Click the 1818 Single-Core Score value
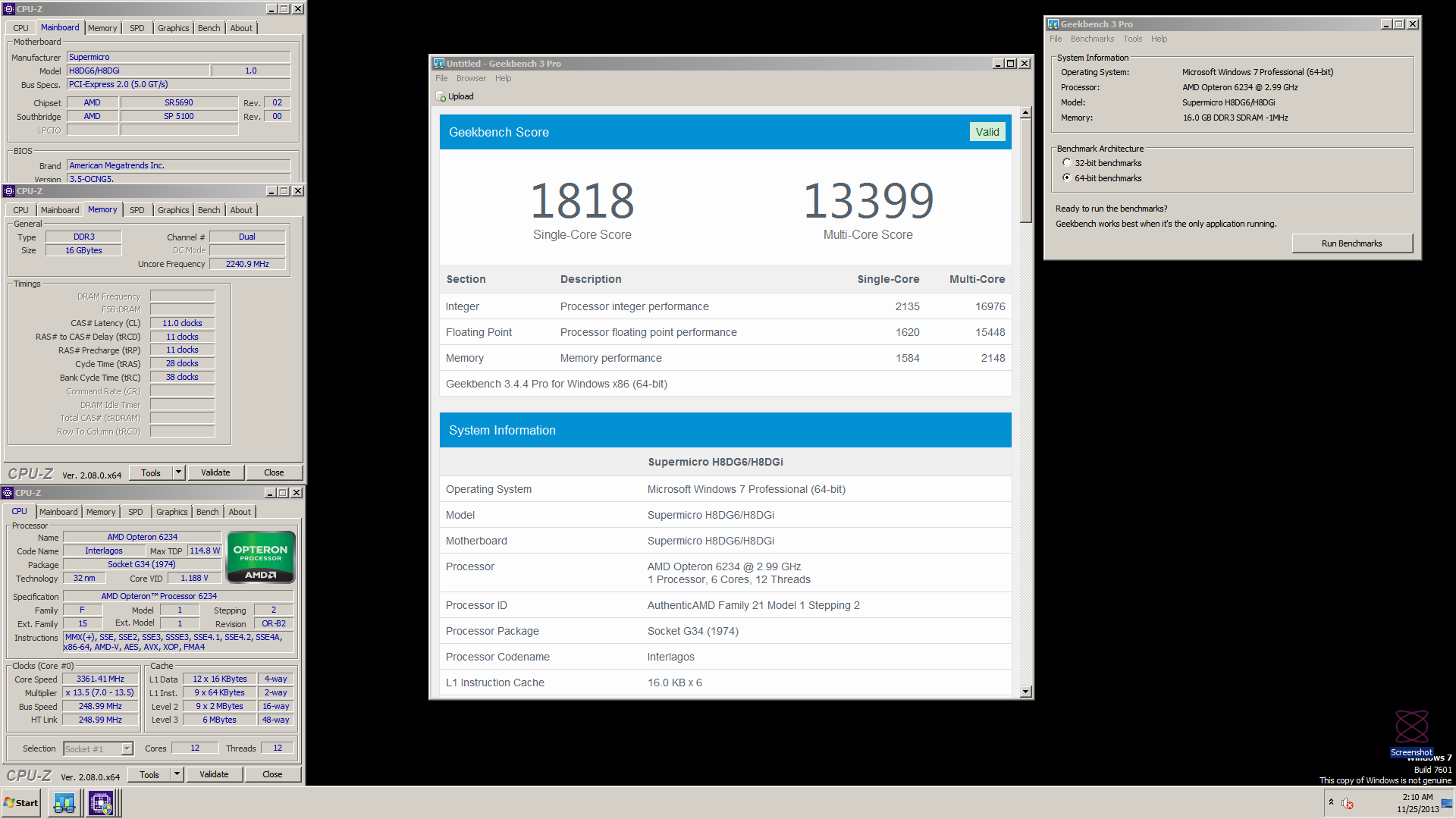Viewport: 1456px width, 819px height. pyautogui.click(x=582, y=201)
